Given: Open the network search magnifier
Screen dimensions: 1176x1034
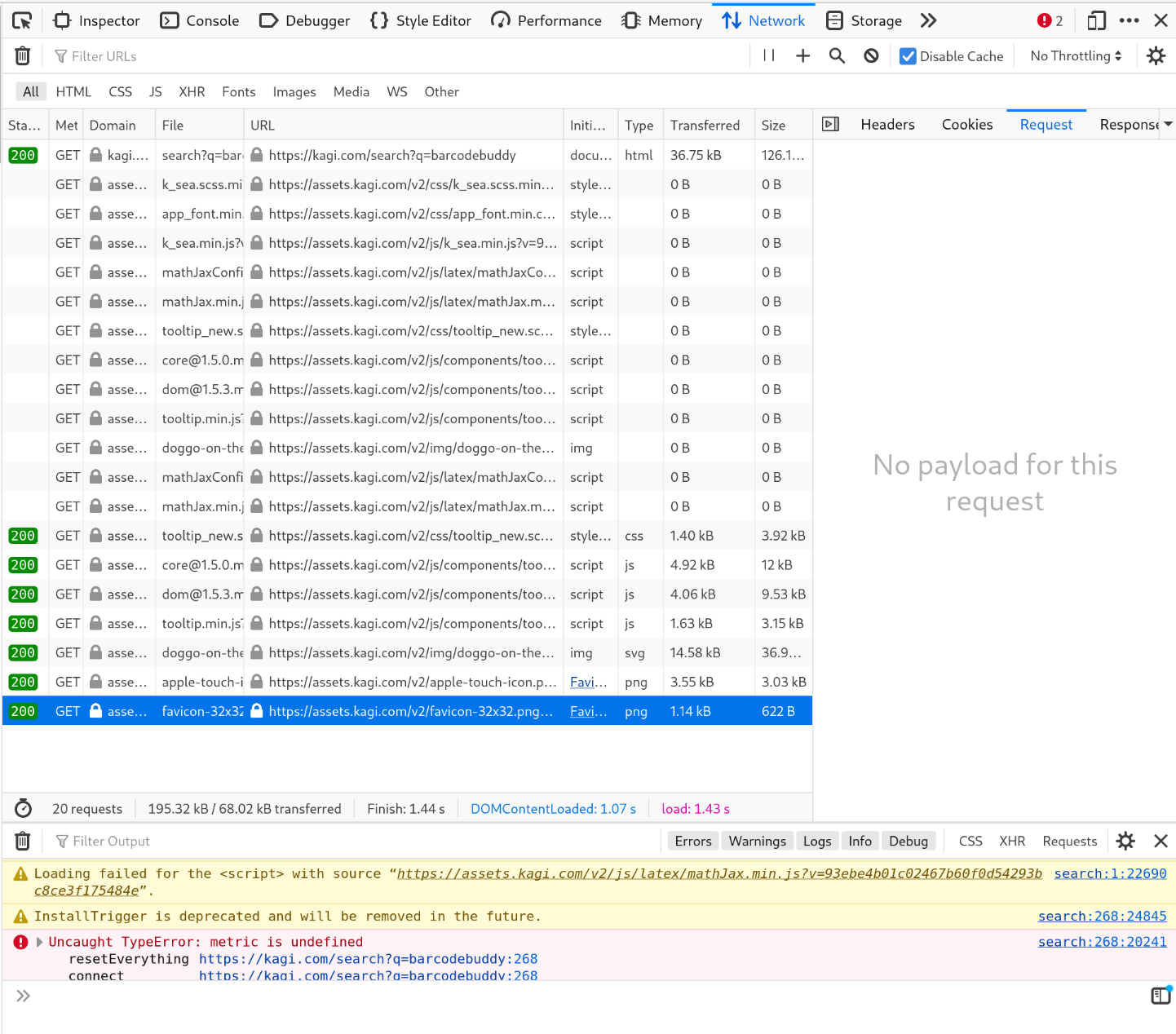Looking at the screenshot, I should click(x=837, y=55).
